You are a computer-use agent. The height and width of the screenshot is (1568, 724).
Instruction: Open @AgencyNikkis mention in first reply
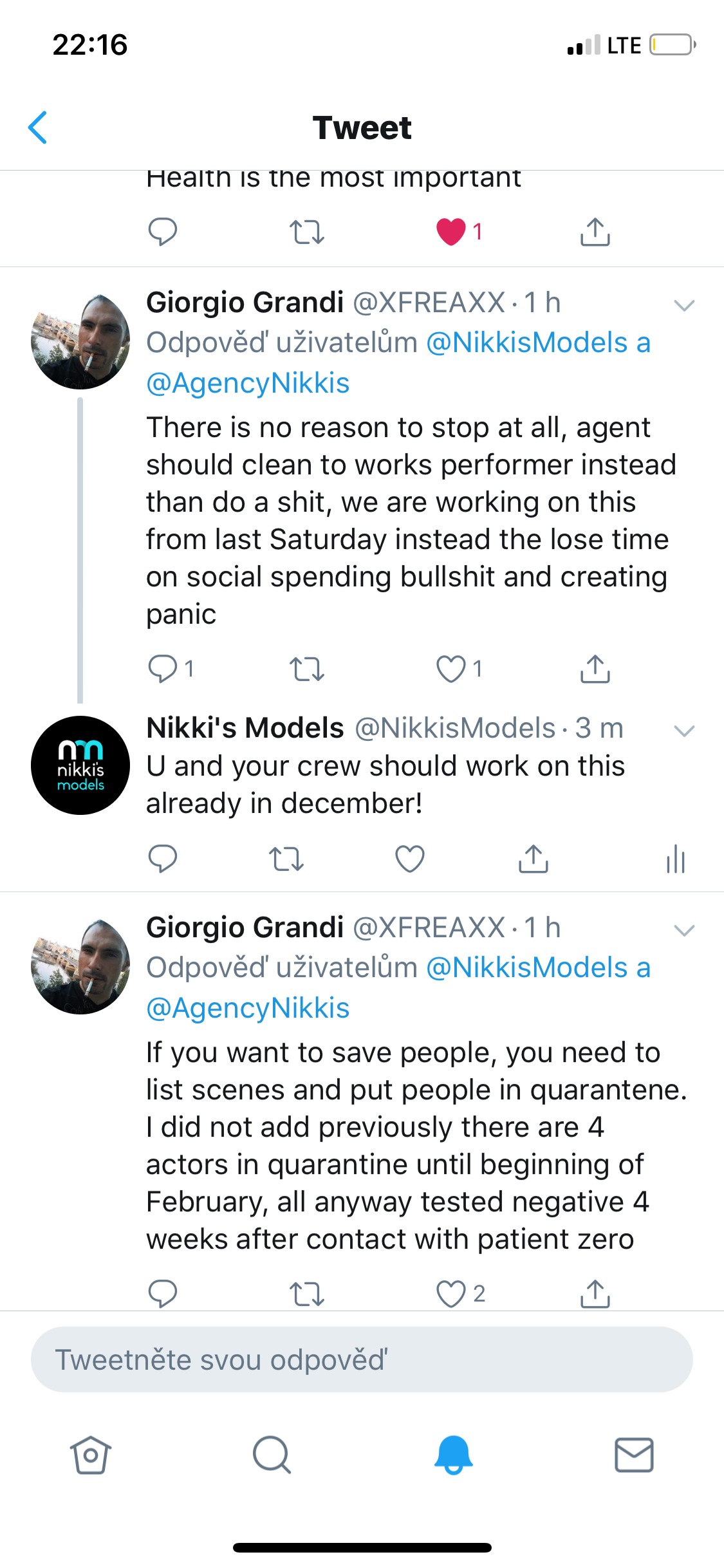(x=248, y=383)
